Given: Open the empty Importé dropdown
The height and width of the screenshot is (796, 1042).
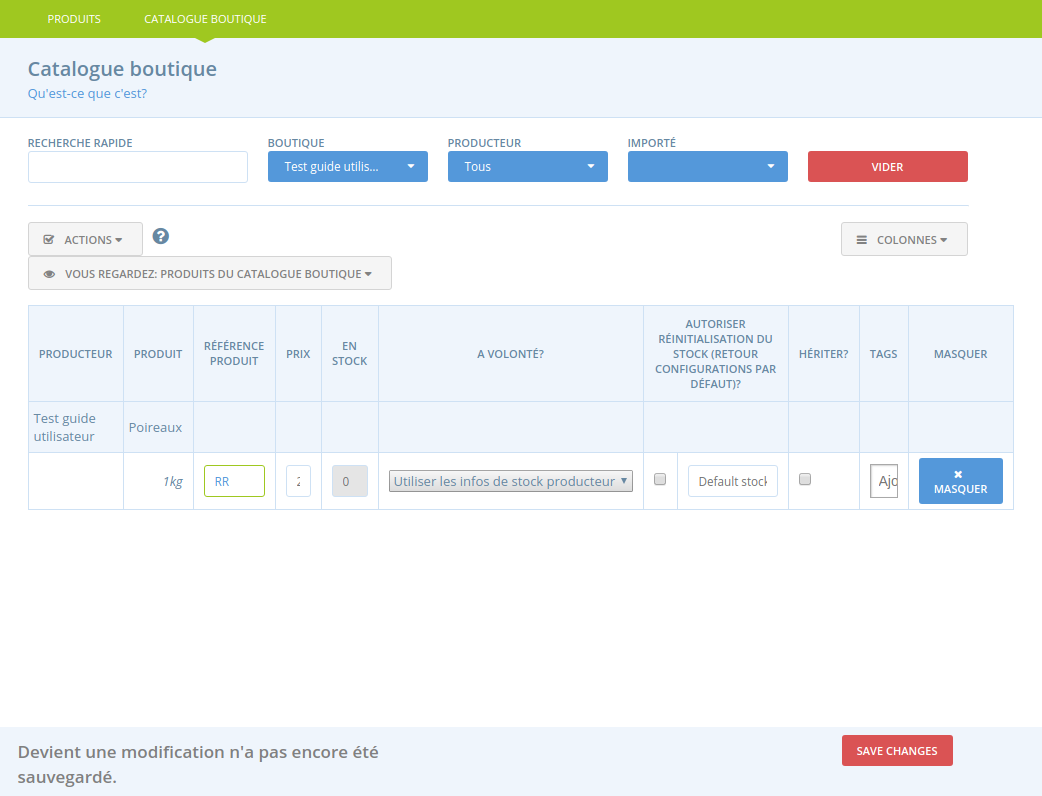Looking at the screenshot, I should 708,166.
